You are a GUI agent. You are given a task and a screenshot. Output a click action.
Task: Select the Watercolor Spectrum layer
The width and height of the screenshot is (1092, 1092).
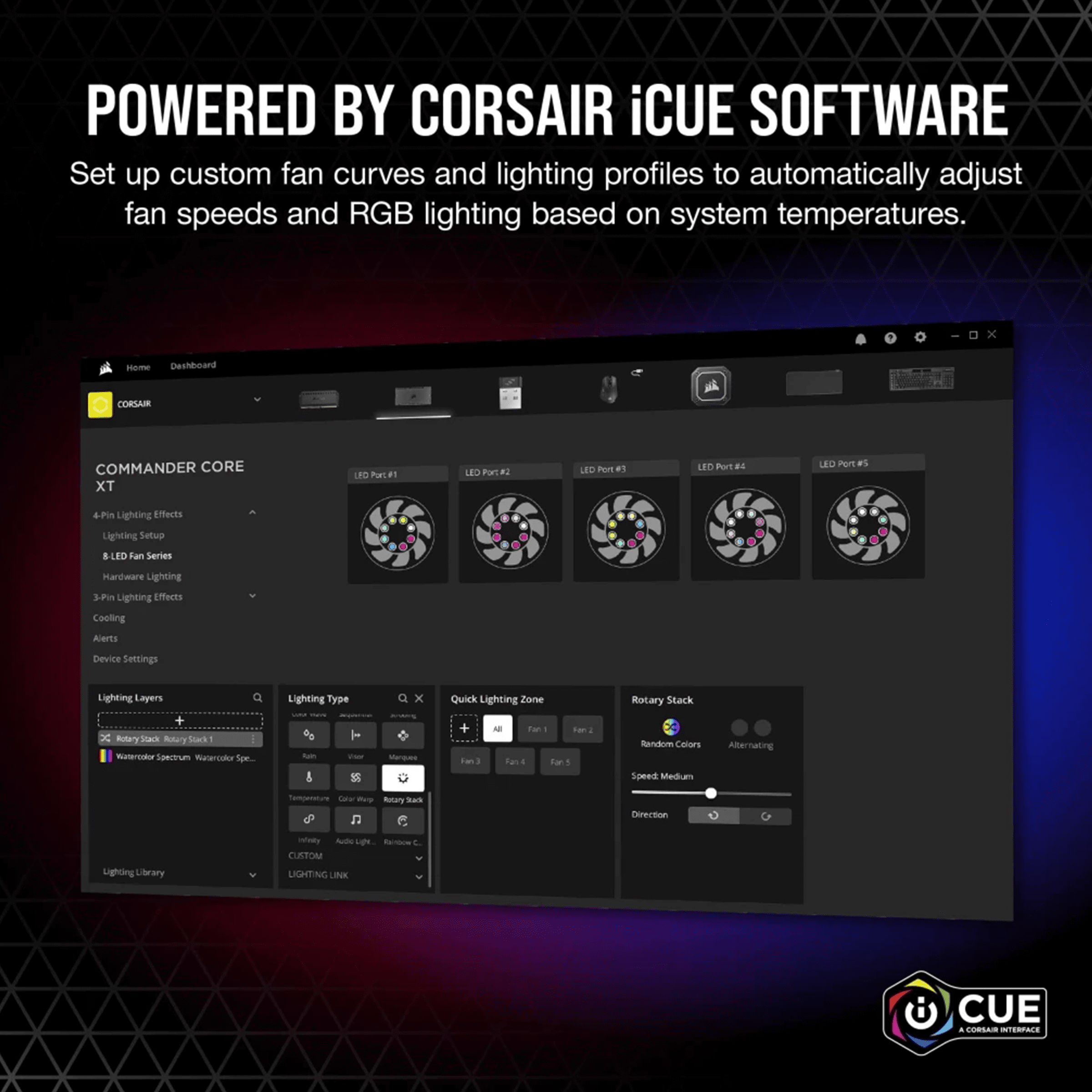point(180,757)
